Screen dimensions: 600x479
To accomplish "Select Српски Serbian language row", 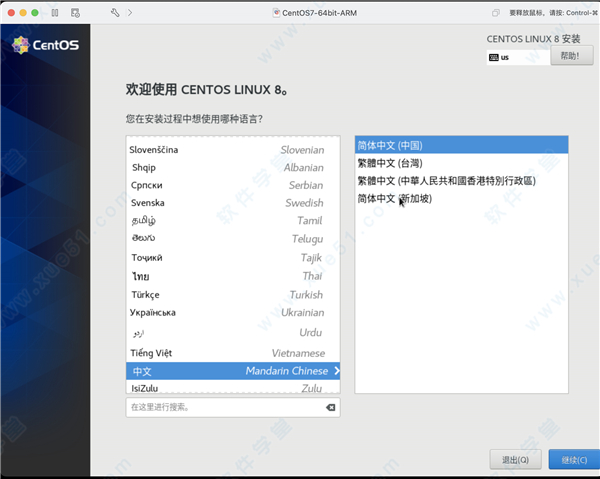I will point(233,185).
